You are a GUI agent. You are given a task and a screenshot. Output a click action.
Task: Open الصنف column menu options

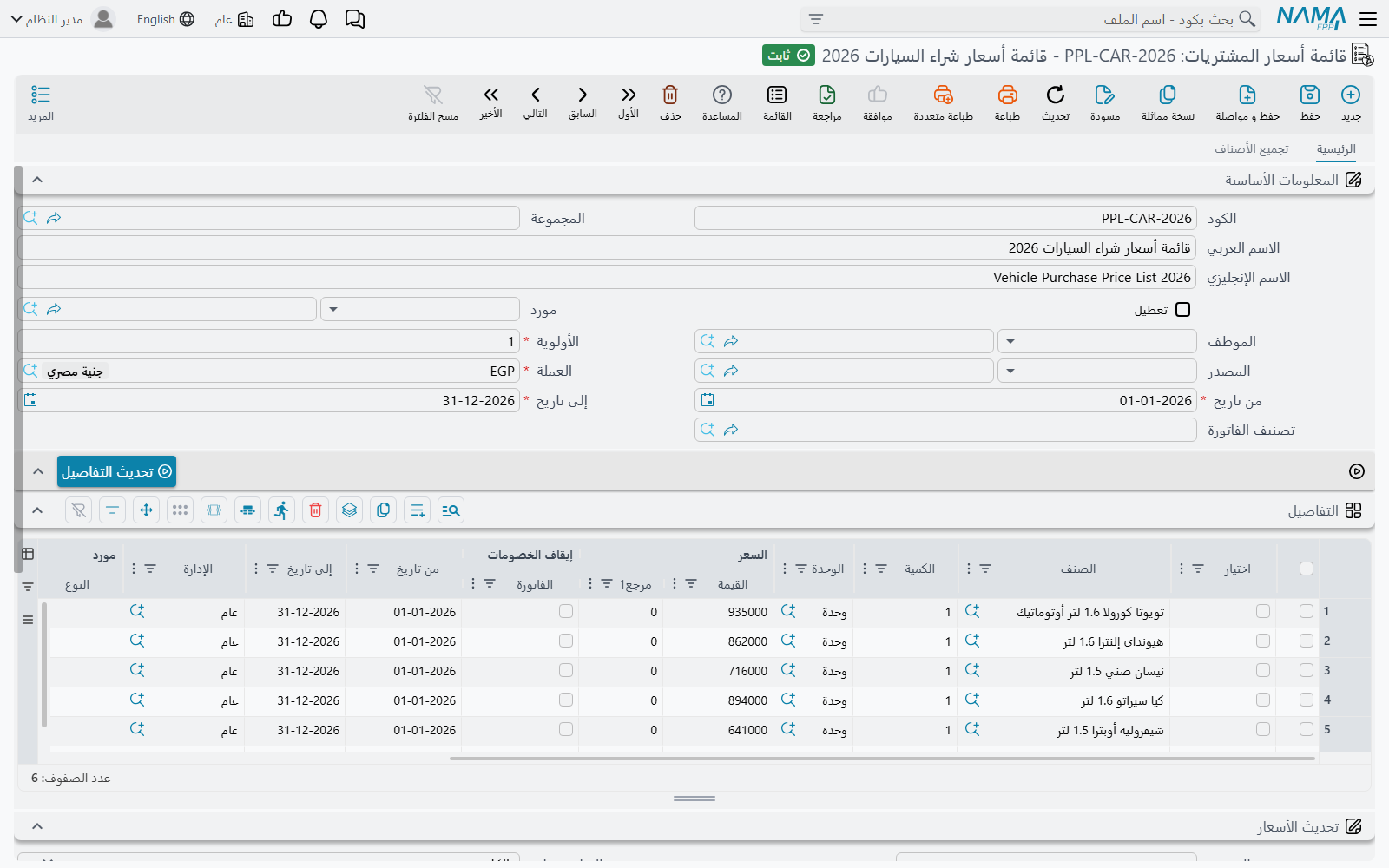click(x=969, y=569)
